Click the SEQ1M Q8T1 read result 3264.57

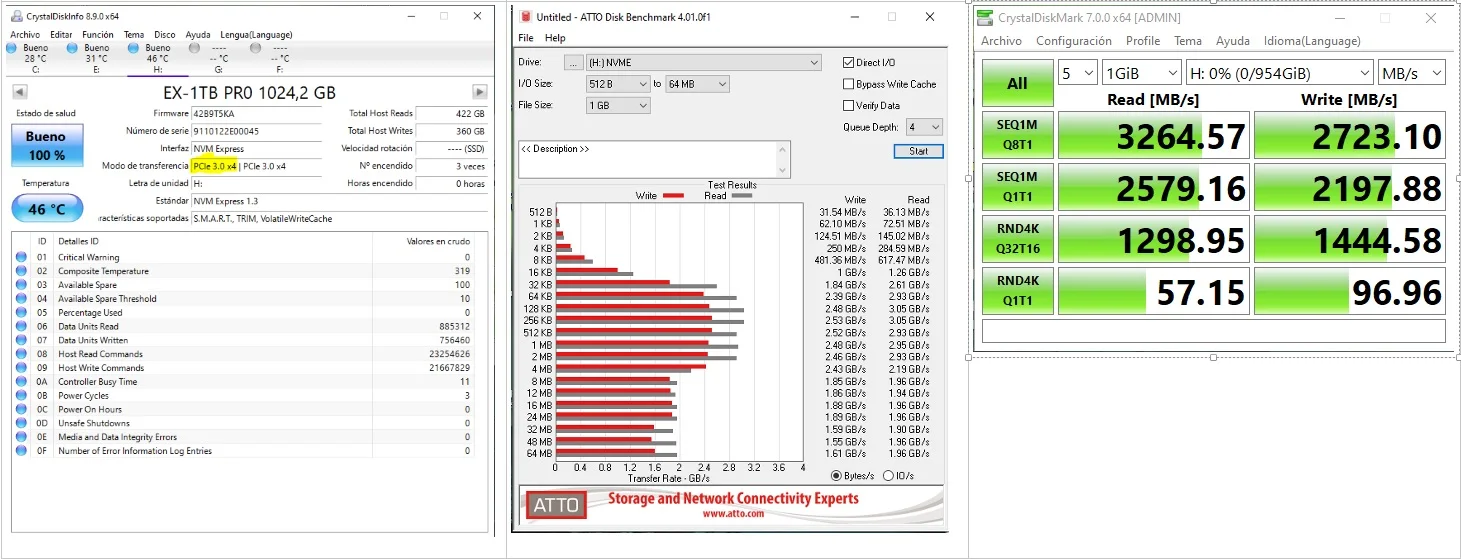(1153, 135)
